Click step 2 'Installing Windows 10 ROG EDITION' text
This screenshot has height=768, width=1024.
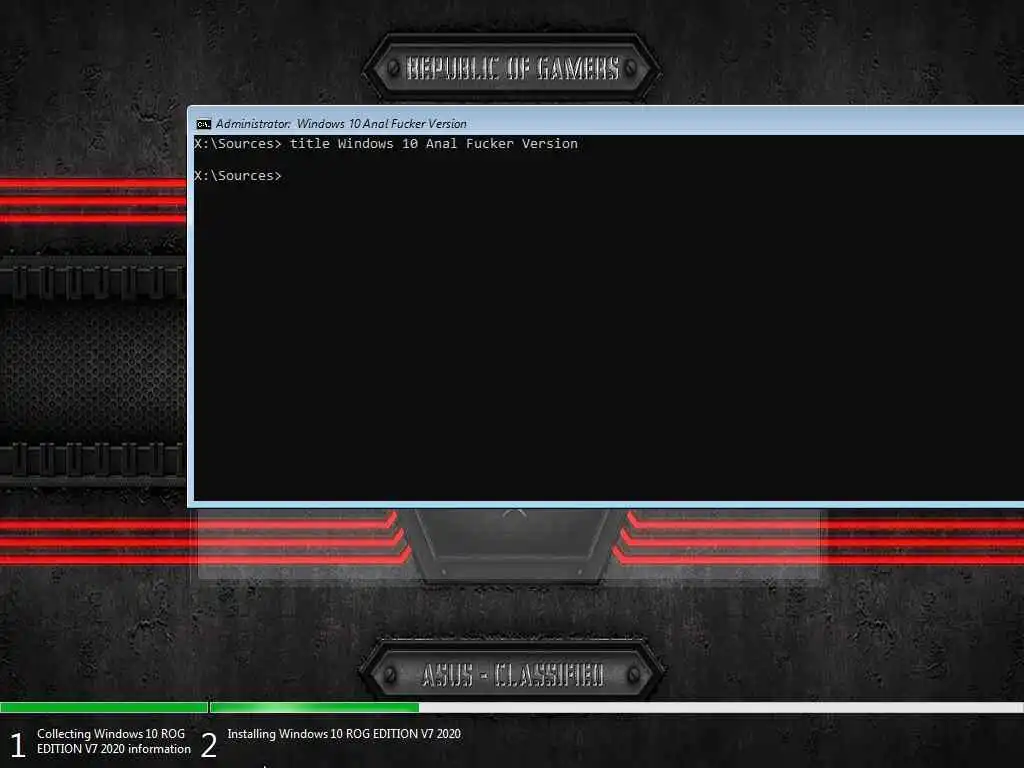click(344, 734)
